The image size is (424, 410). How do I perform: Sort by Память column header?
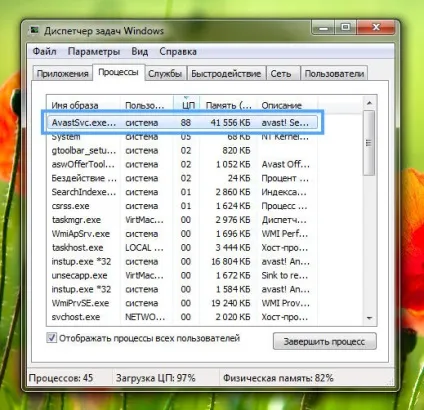228,105
